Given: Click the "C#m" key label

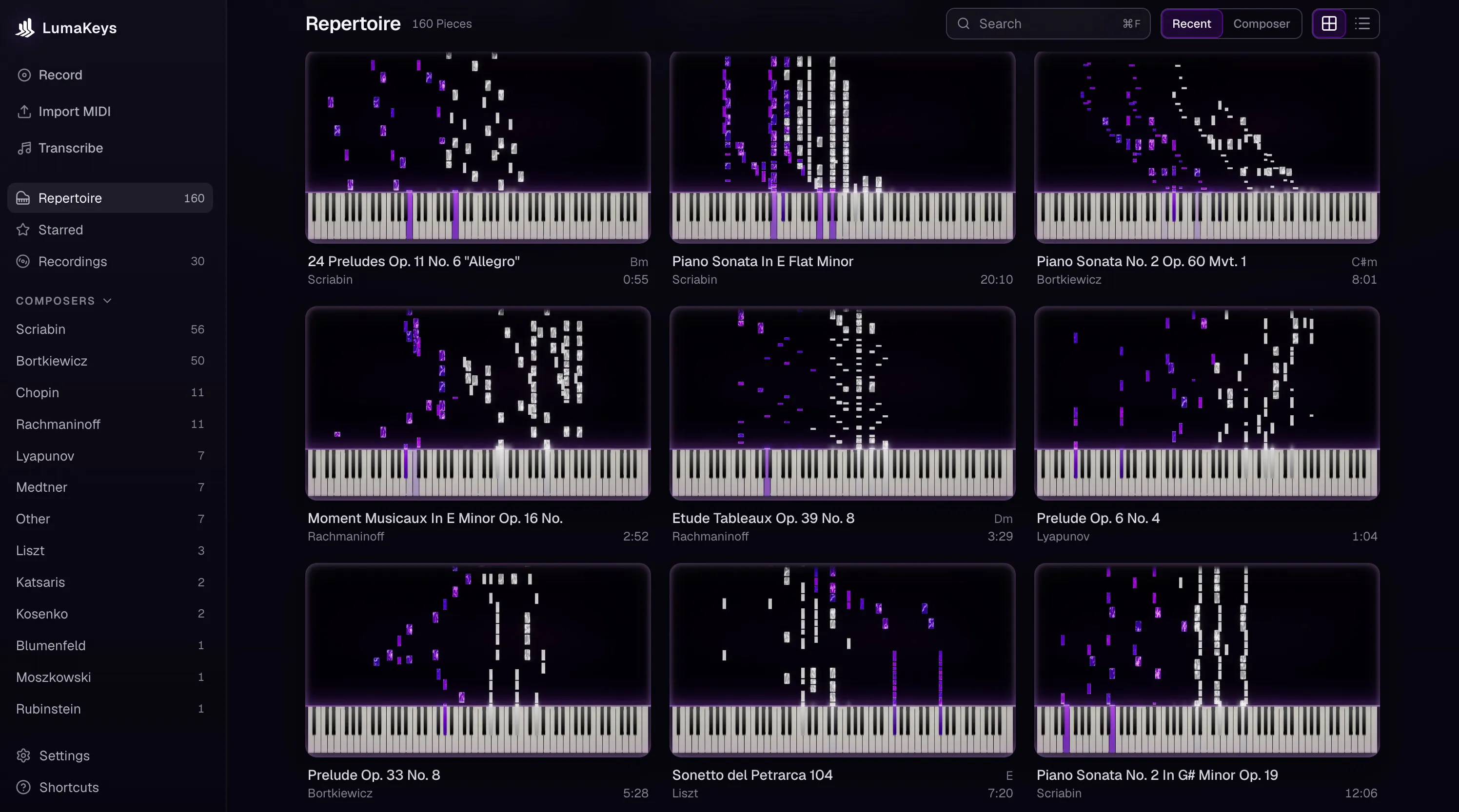Looking at the screenshot, I should [x=1364, y=262].
